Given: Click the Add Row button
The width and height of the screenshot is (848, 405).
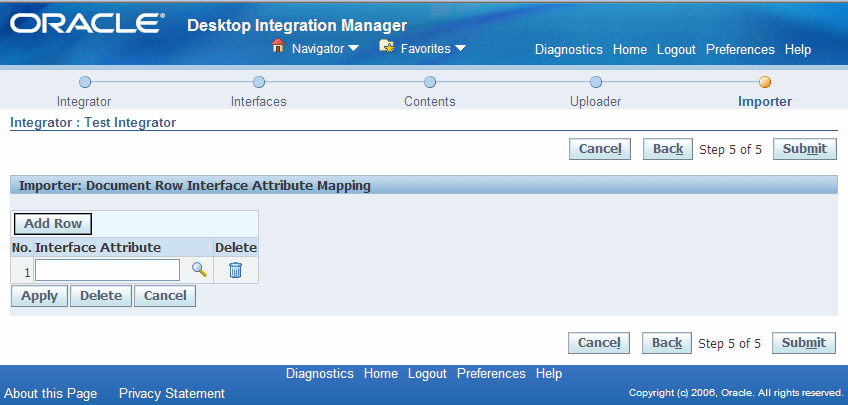Looking at the screenshot, I should coord(53,224).
